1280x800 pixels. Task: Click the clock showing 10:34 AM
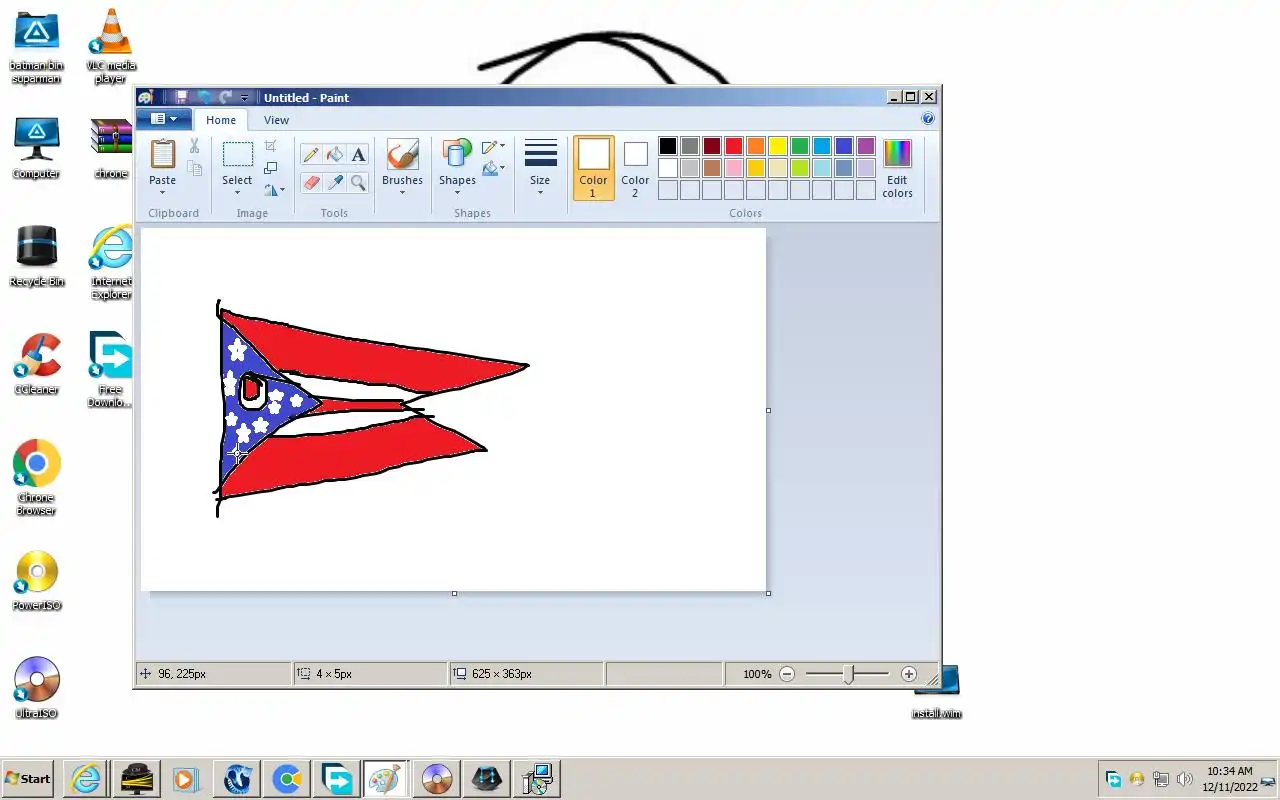[x=1229, y=771]
